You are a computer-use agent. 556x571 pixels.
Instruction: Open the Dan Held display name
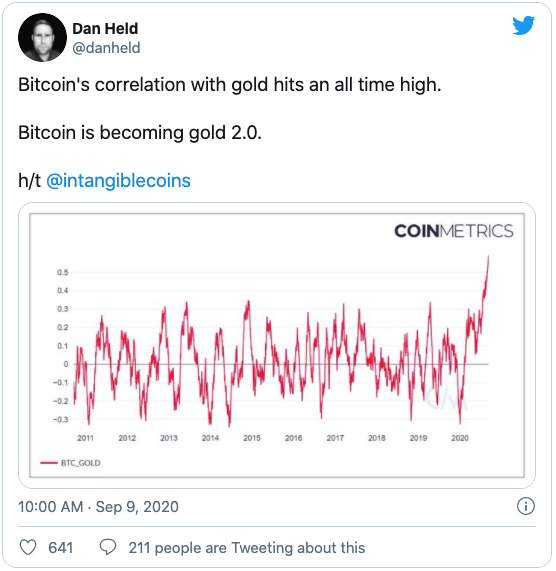tap(105, 28)
